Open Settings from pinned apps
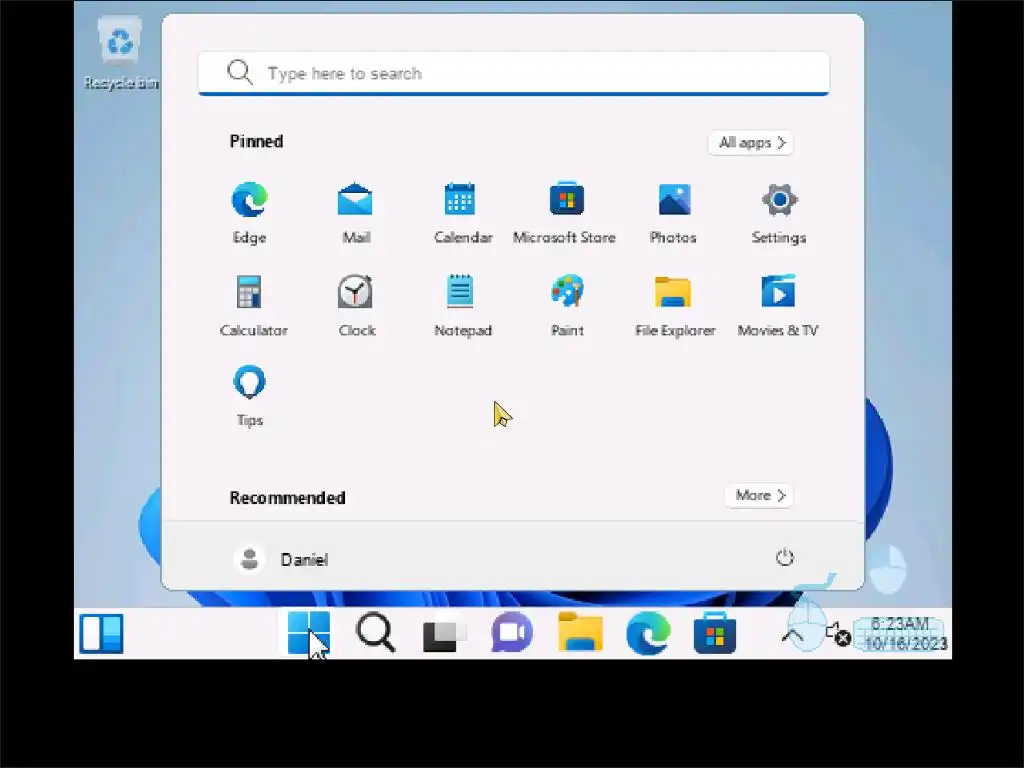 778,213
